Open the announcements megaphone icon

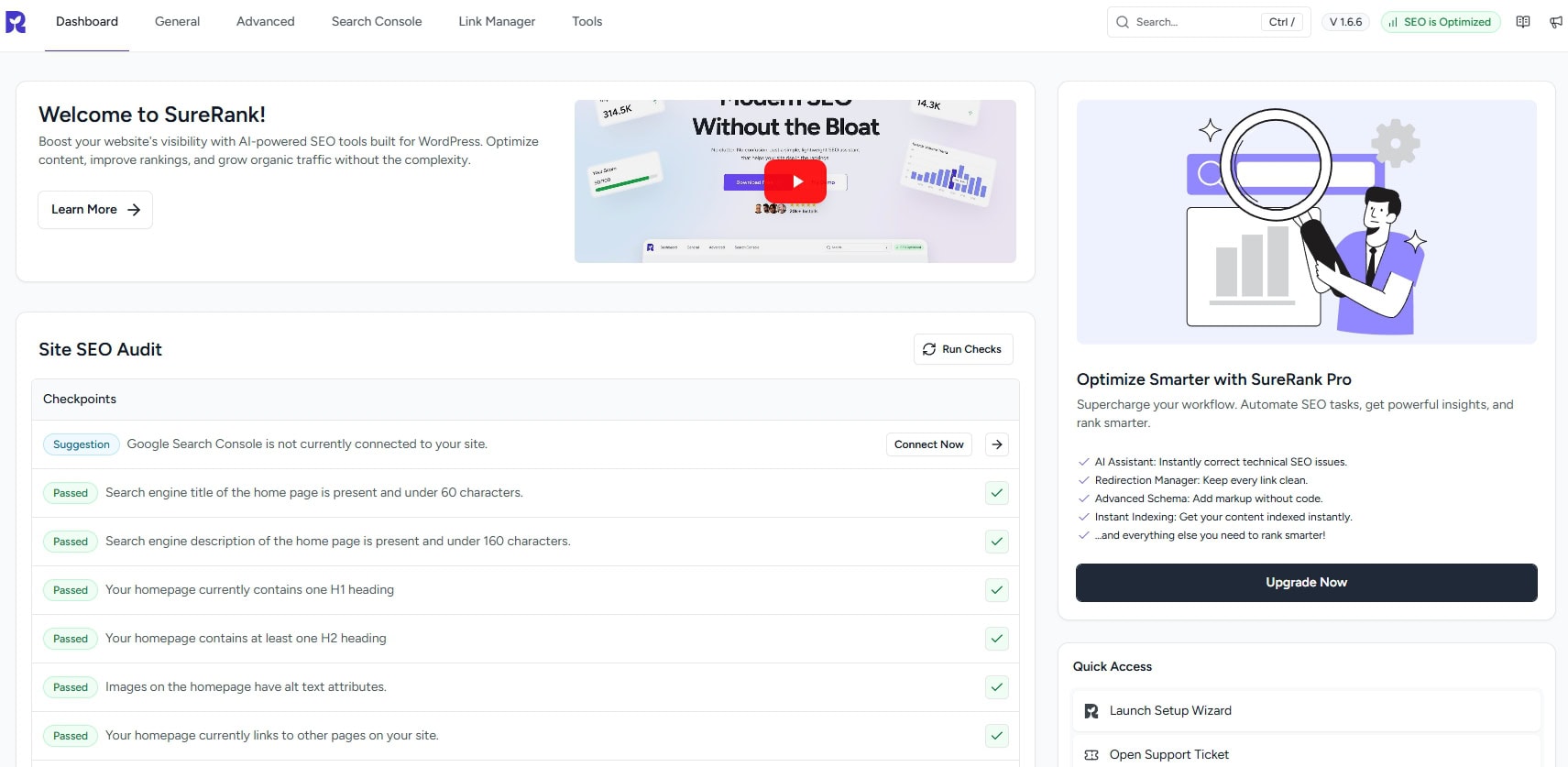click(1556, 22)
